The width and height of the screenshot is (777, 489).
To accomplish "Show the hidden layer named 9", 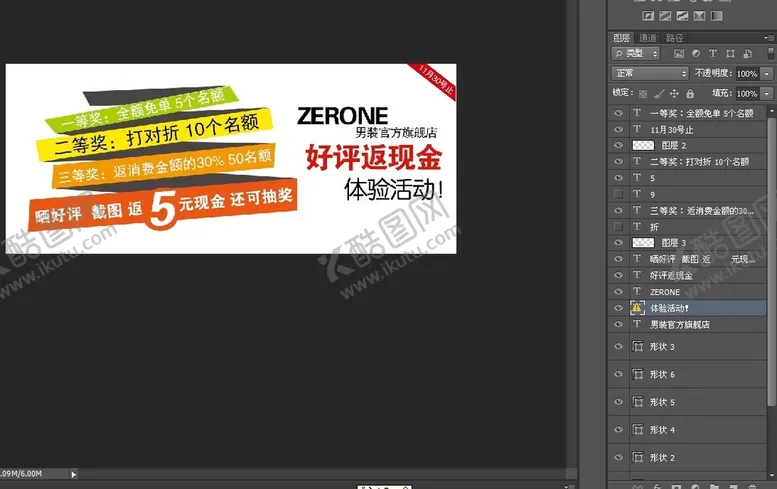I will click(618, 194).
